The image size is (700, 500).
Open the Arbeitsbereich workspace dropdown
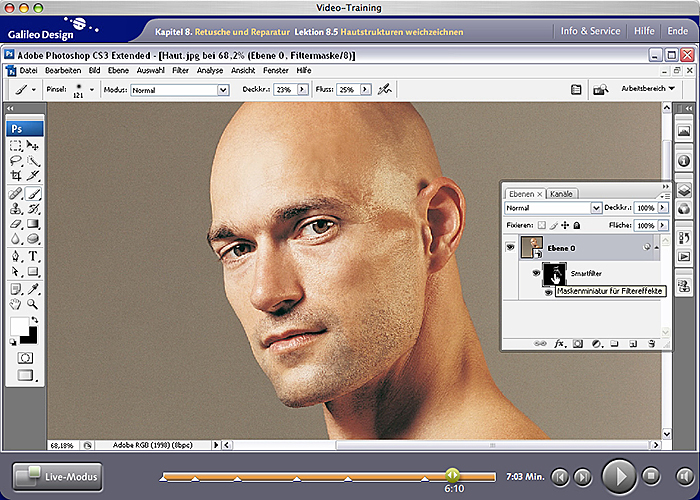tap(648, 89)
